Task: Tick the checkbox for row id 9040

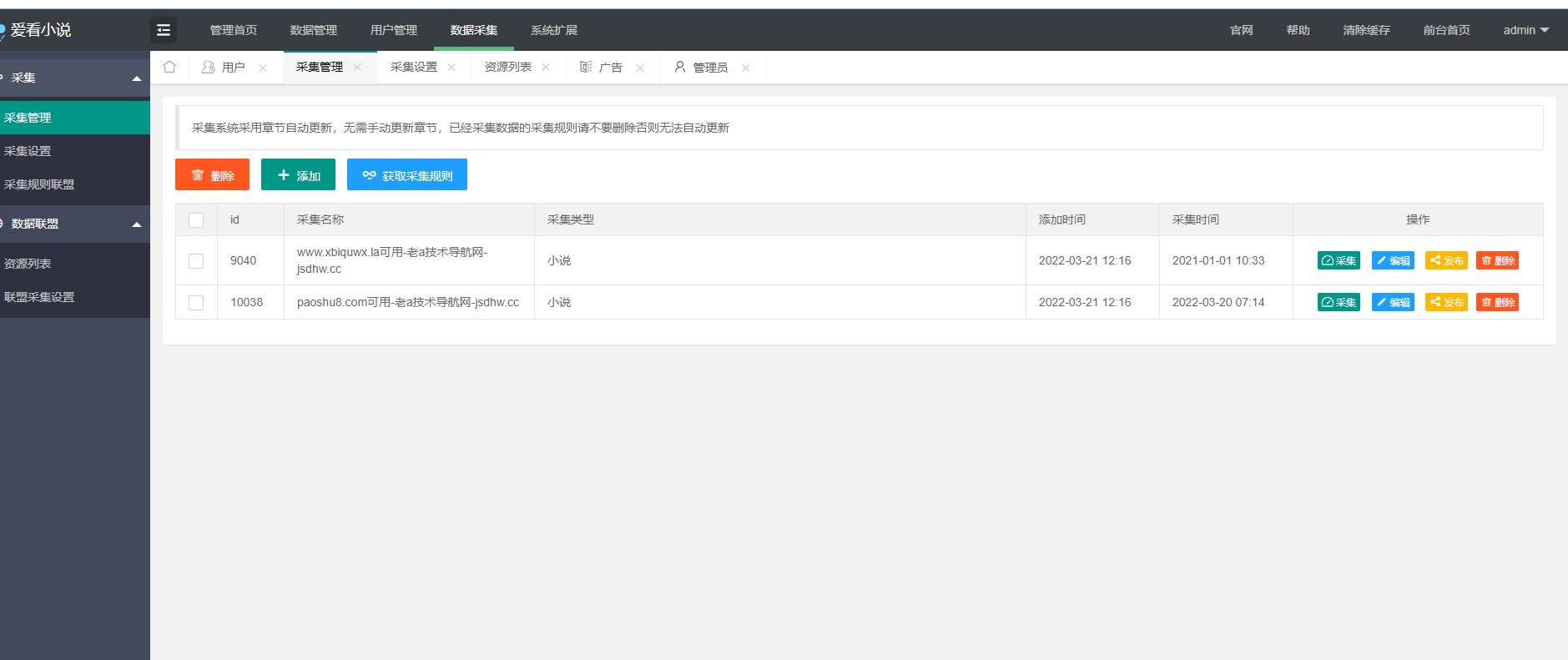Action: point(196,260)
